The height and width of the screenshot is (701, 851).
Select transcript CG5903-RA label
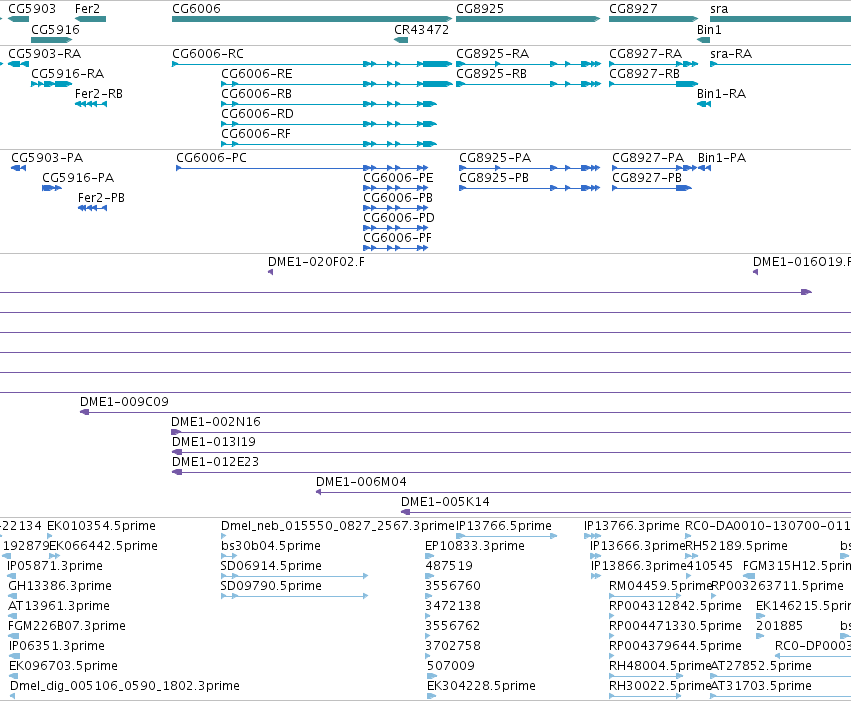point(45,54)
